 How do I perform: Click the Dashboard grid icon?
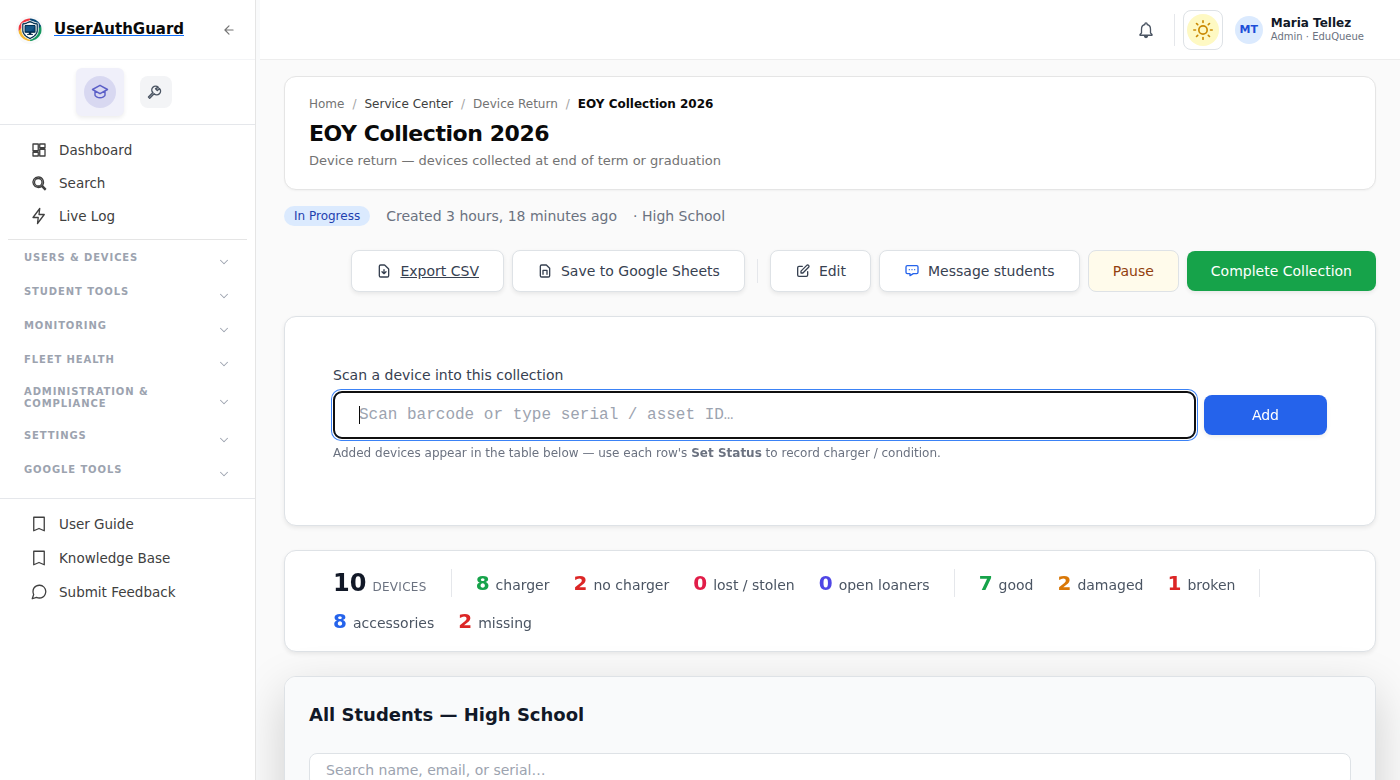[x=39, y=150]
